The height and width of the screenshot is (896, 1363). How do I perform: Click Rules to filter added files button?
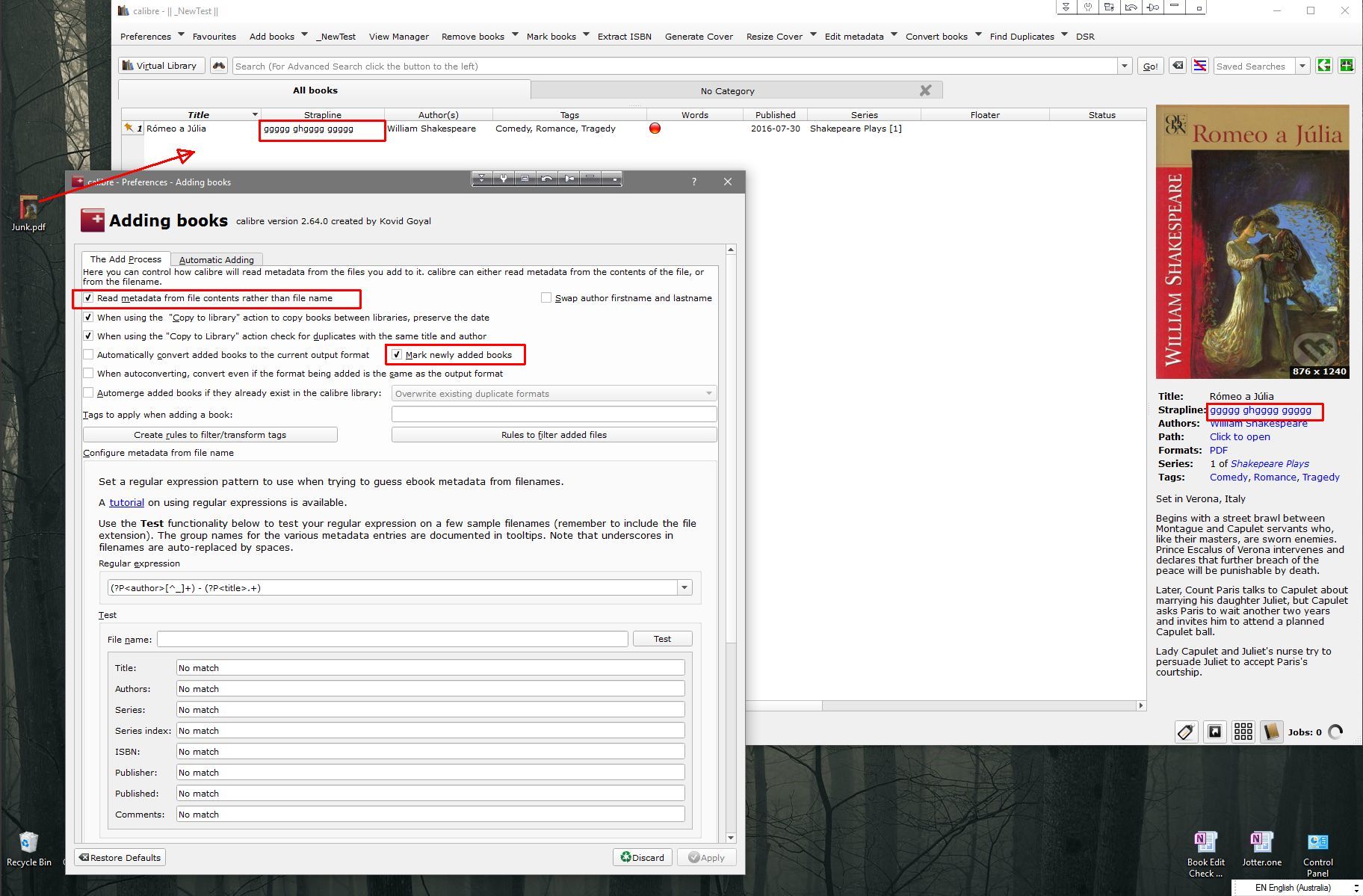point(554,434)
